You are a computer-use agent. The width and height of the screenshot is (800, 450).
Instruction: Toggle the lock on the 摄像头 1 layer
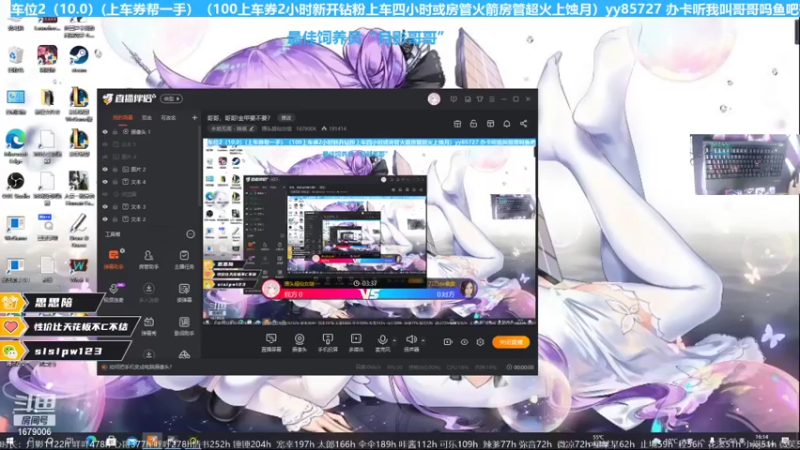pos(116,132)
